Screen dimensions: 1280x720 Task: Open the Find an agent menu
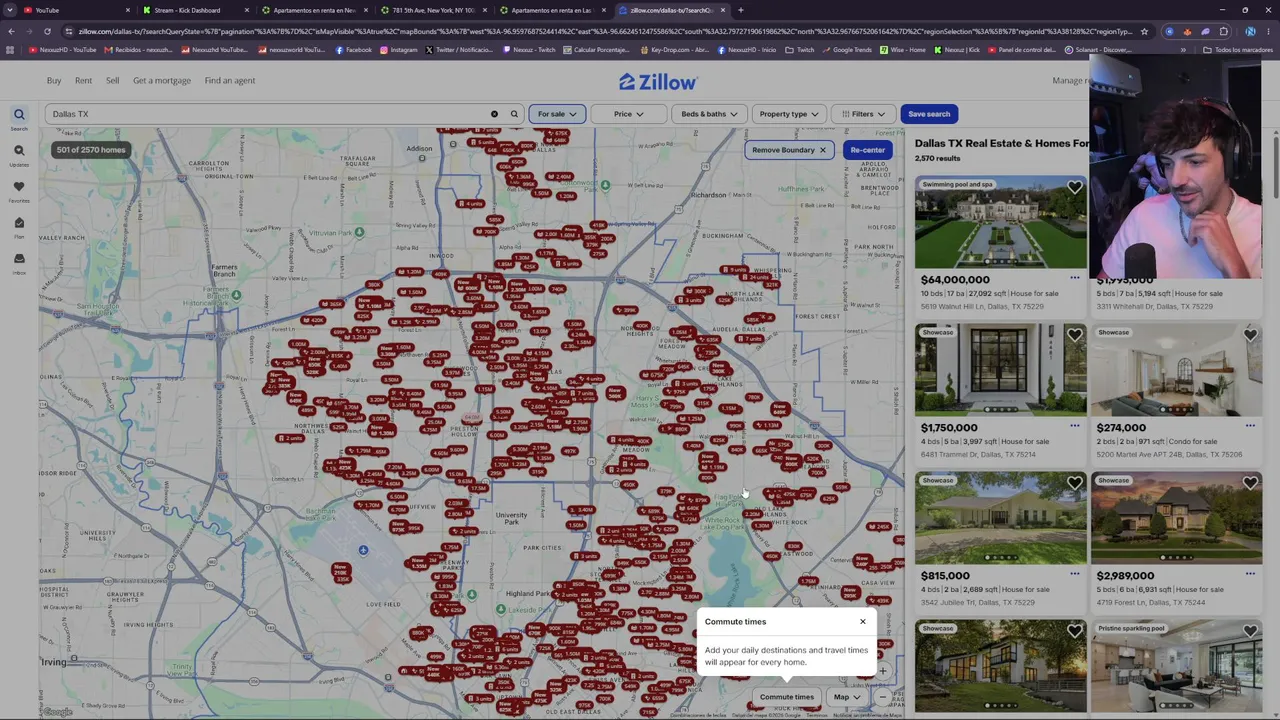click(230, 80)
